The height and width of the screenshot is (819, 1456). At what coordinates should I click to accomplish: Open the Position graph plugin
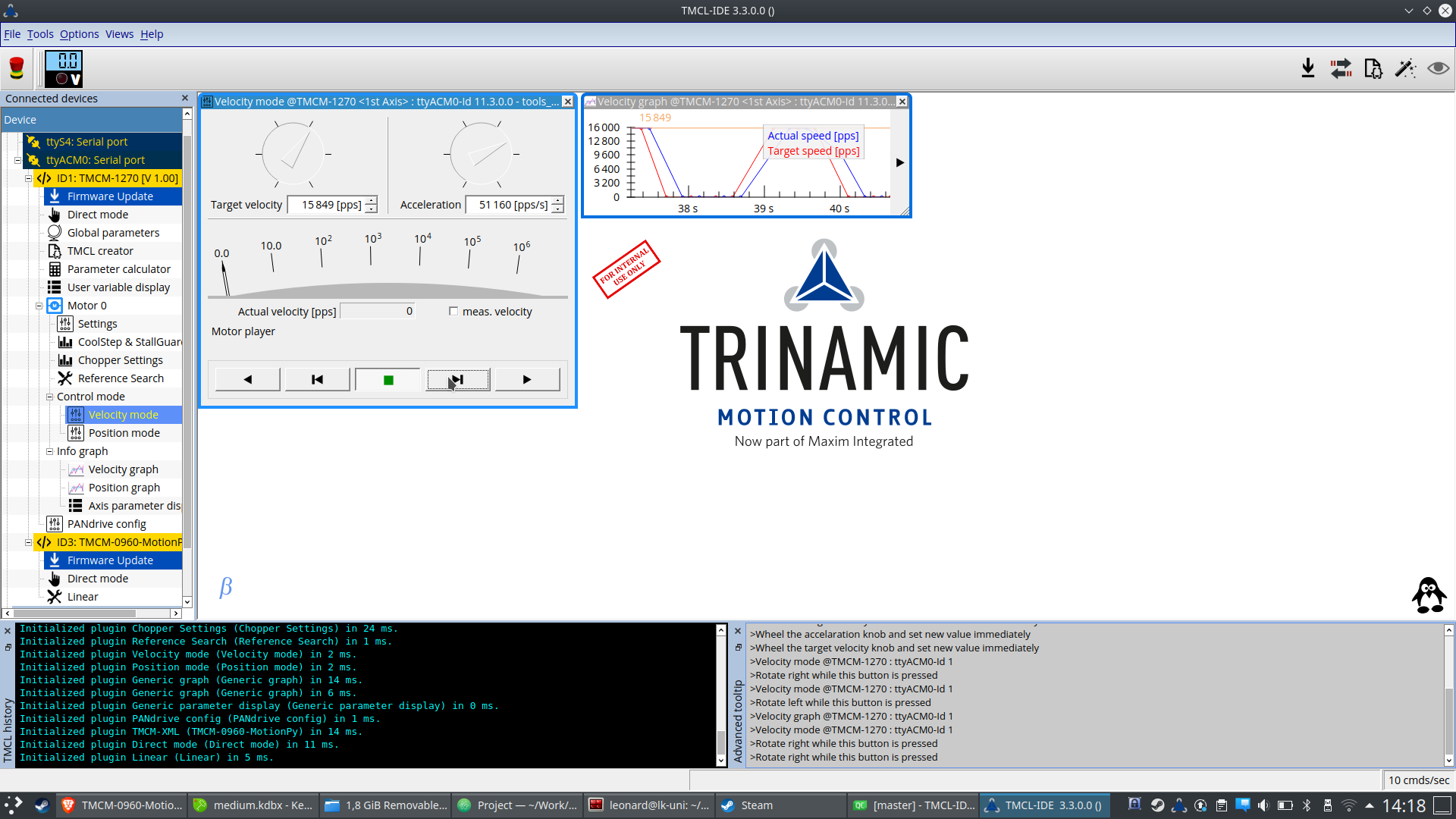coord(122,487)
